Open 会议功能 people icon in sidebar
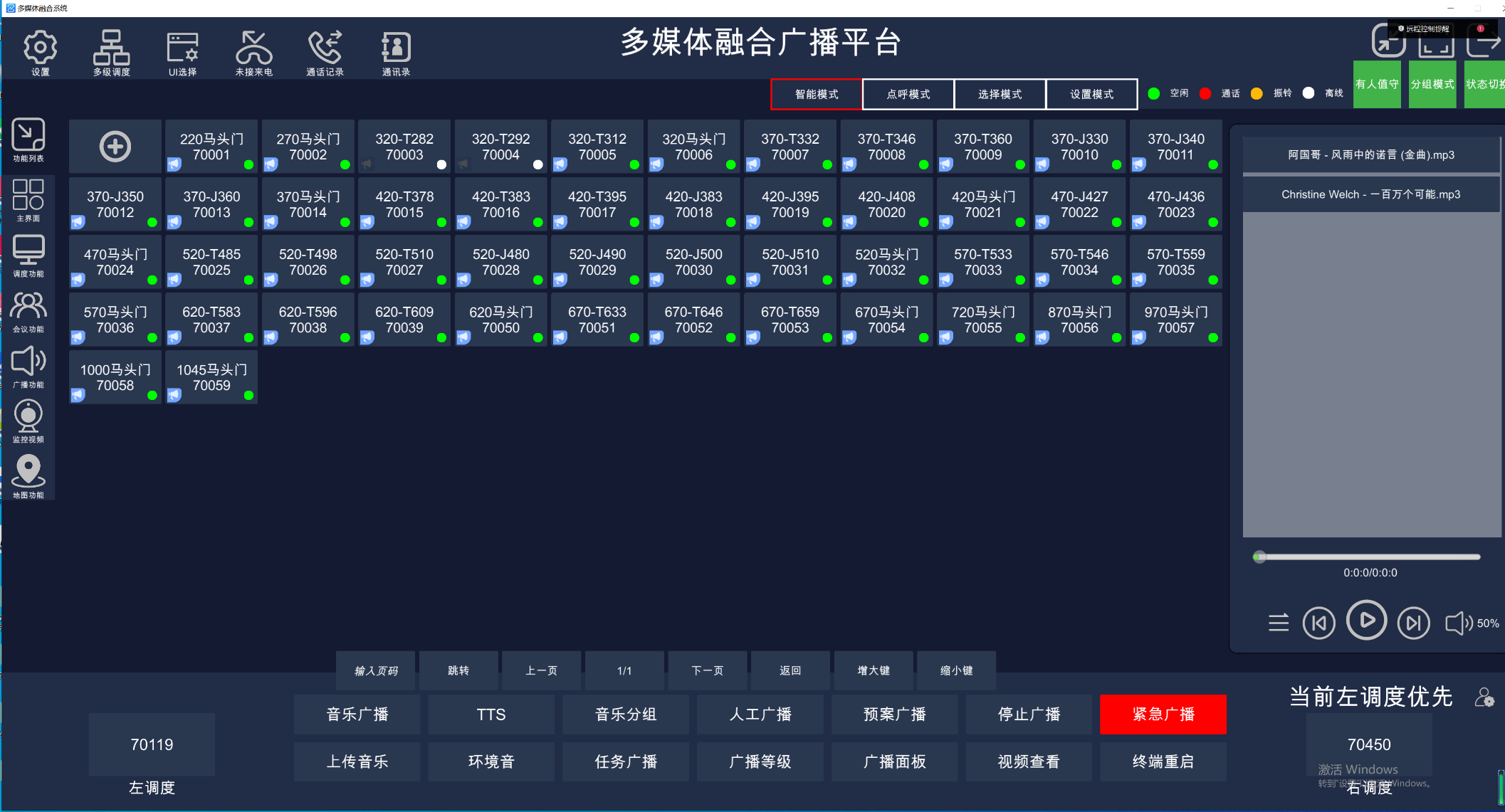The width and height of the screenshot is (1505, 812). click(28, 307)
